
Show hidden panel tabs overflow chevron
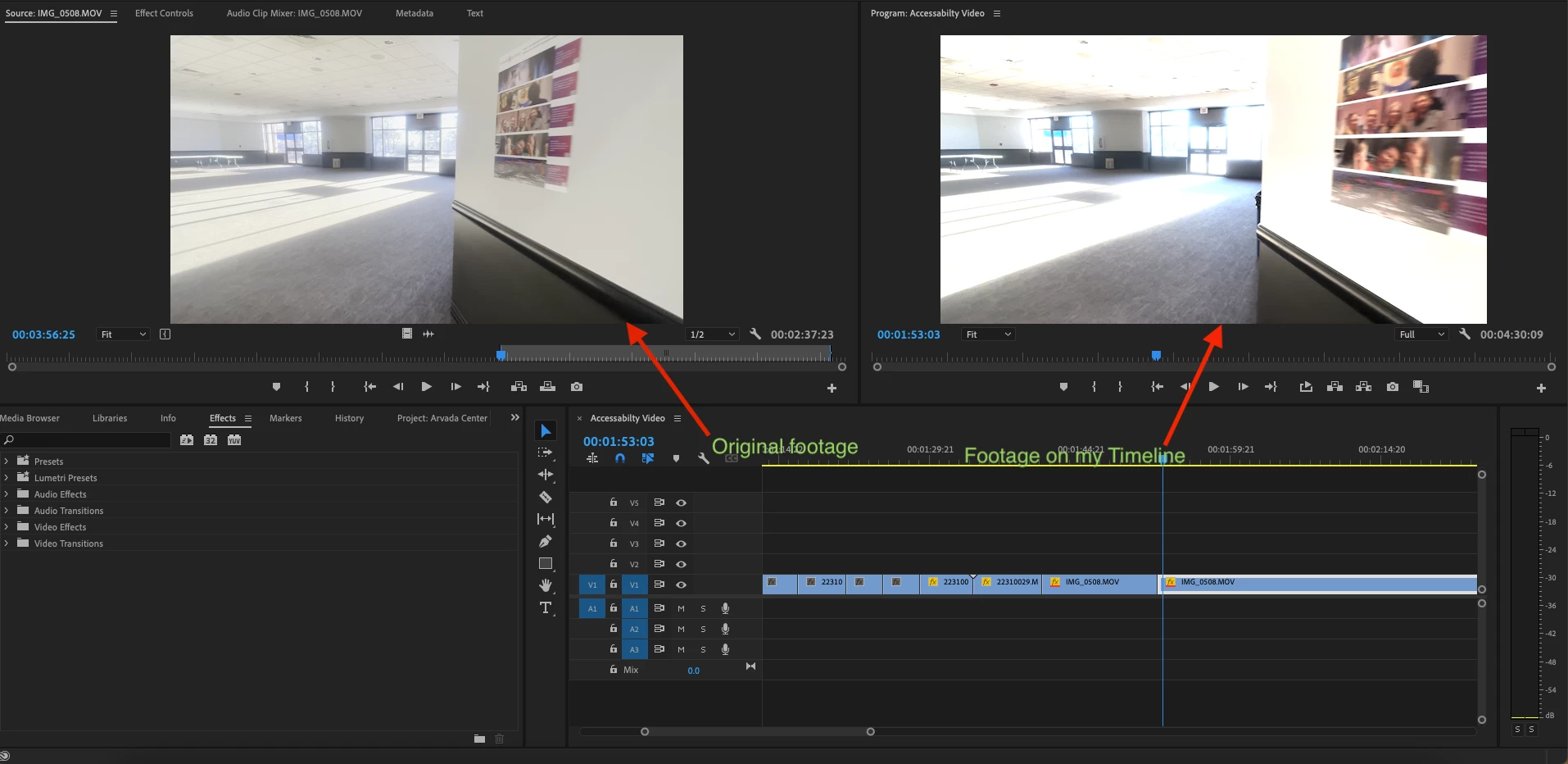pyautogui.click(x=514, y=418)
